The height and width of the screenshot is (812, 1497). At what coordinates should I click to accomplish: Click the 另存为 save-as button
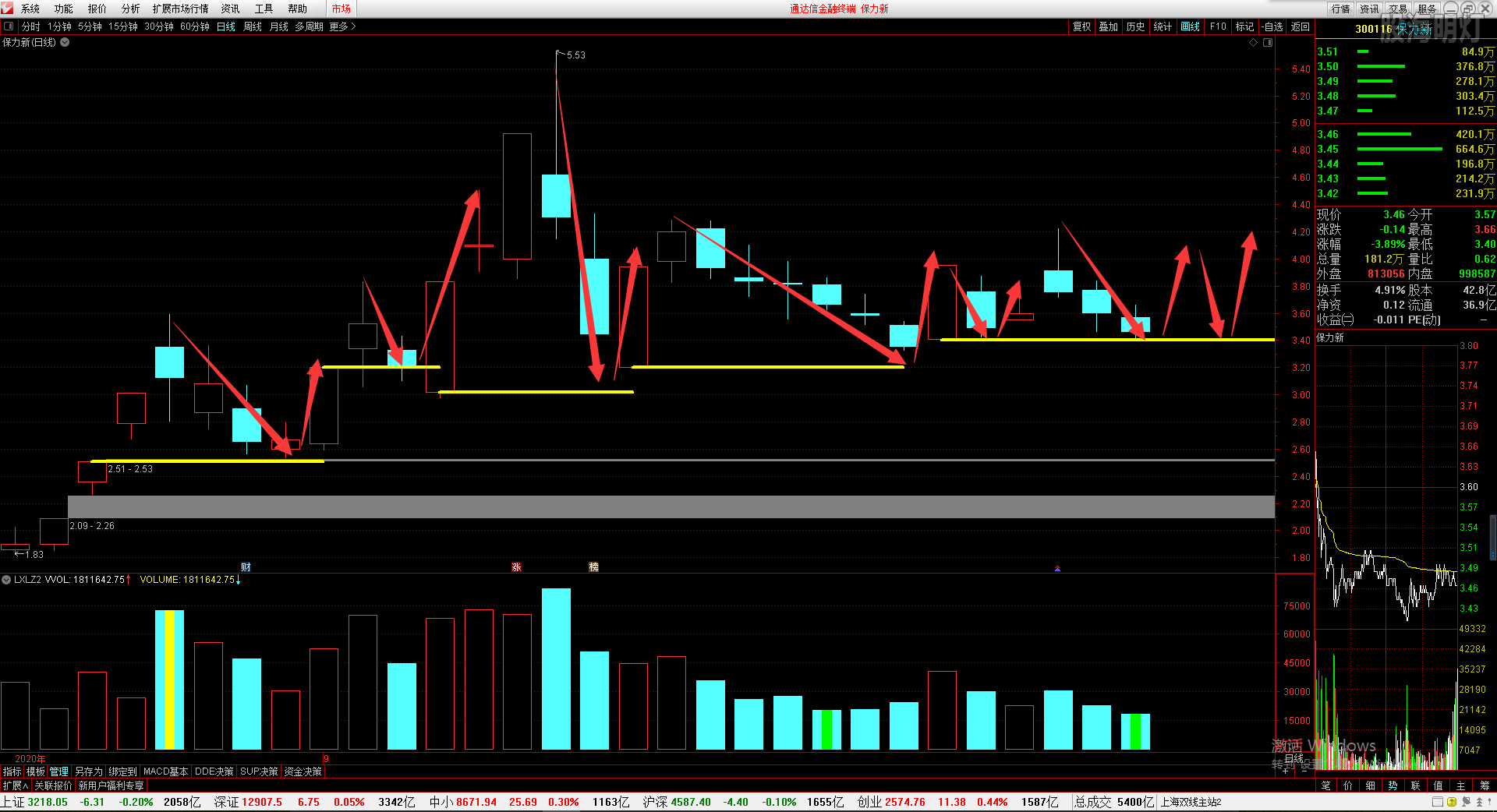click(88, 771)
